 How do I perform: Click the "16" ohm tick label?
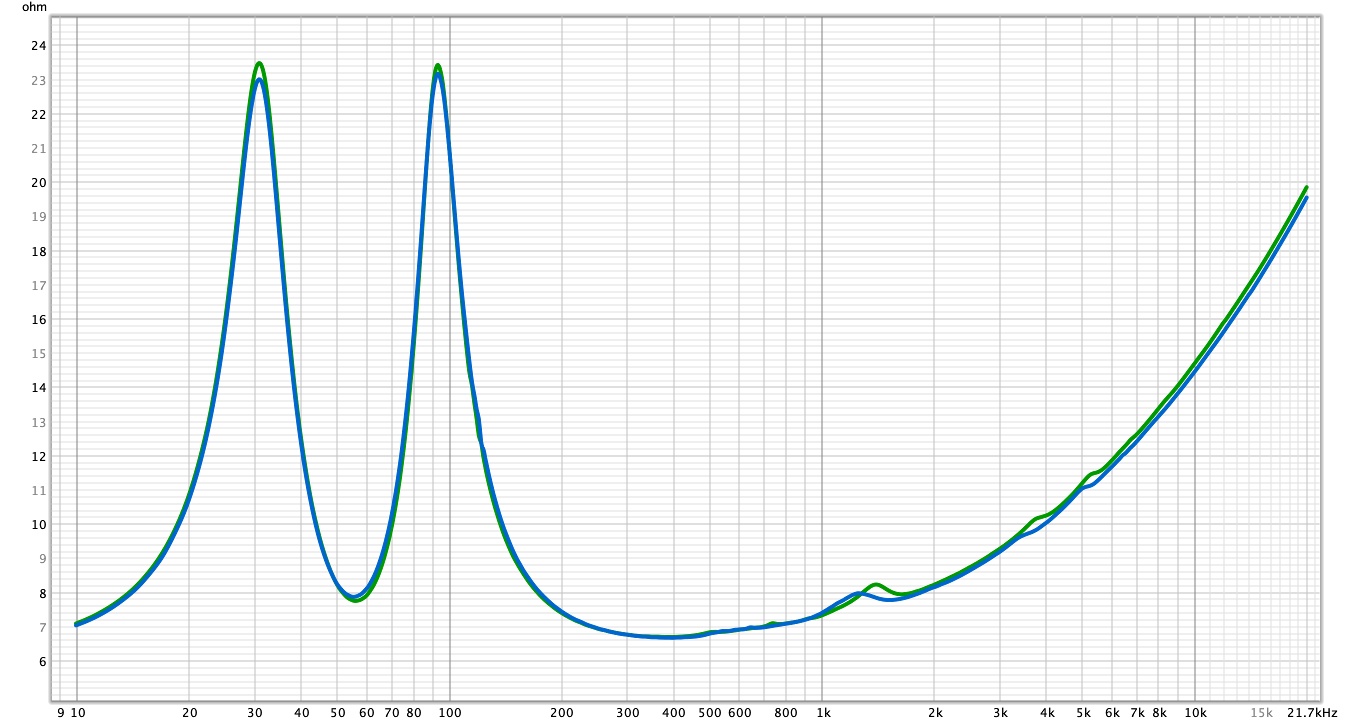click(x=38, y=319)
